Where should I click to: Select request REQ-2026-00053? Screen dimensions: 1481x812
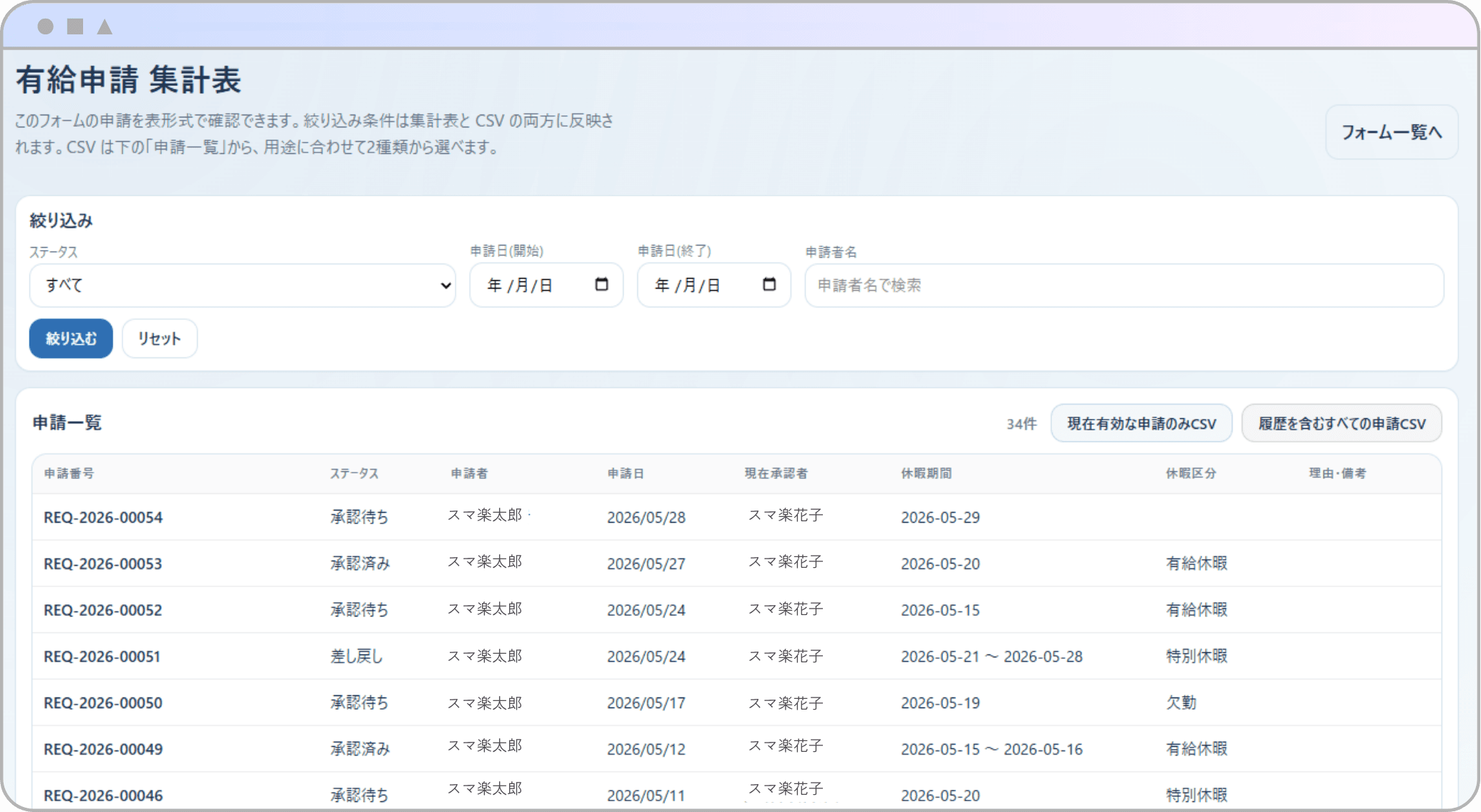pyautogui.click(x=103, y=564)
